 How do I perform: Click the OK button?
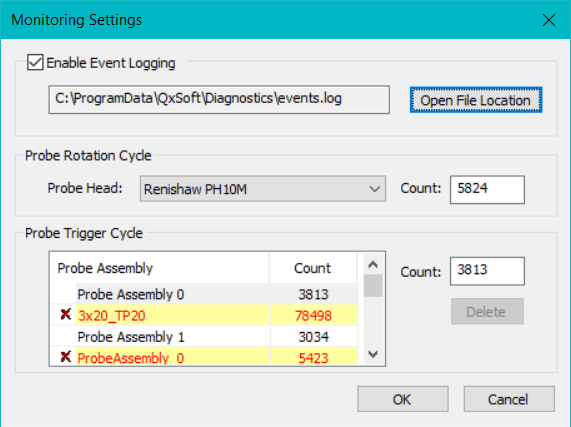point(403,399)
